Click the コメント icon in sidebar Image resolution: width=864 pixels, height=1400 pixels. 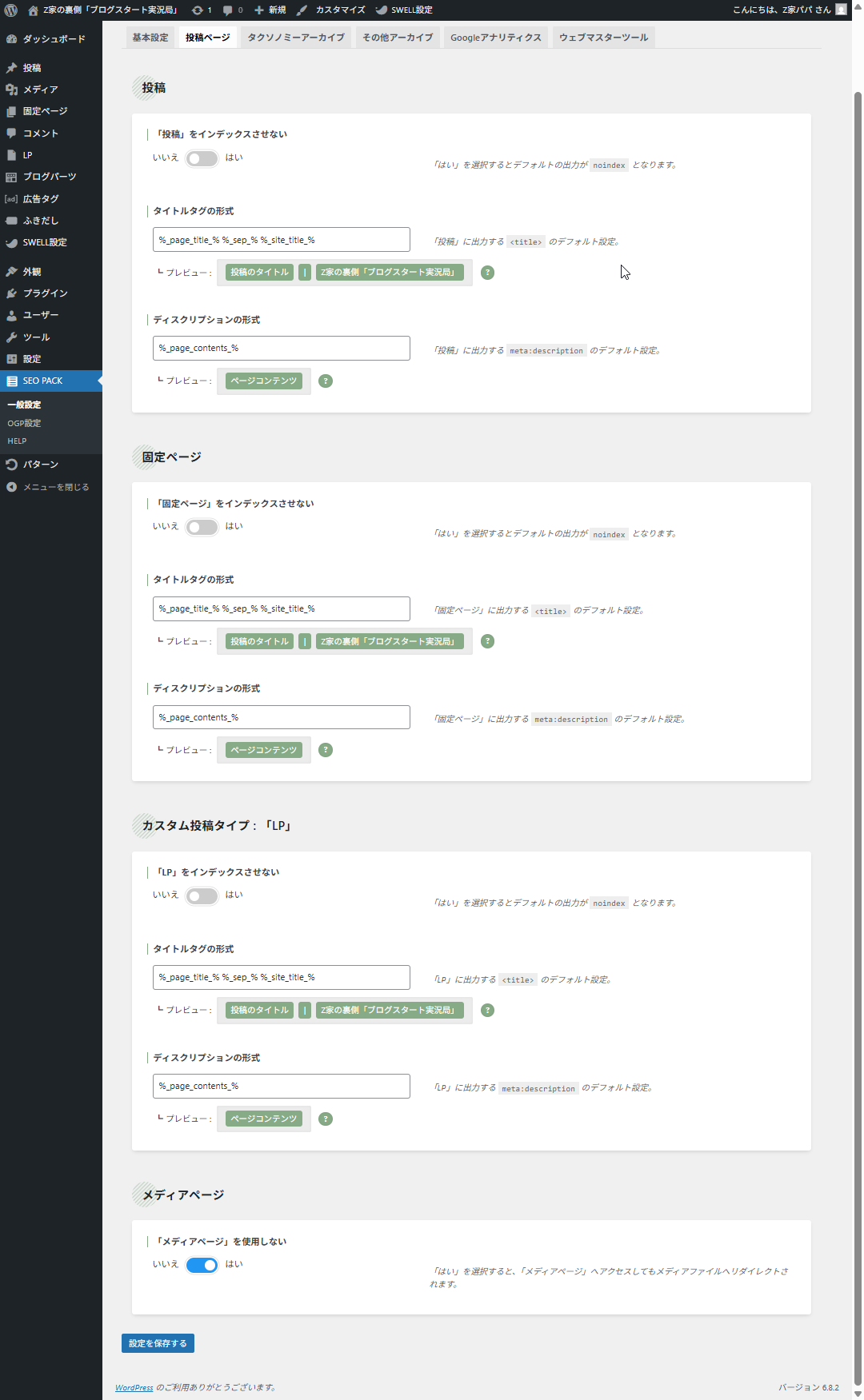[x=11, y=134]
